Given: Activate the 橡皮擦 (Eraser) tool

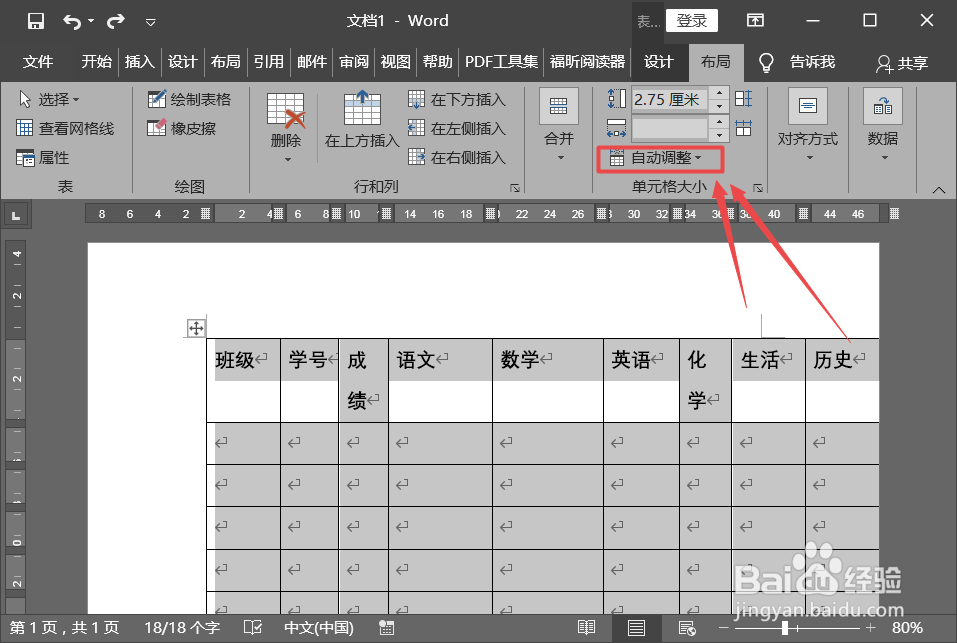Looking at the screenshot, I should 182,128.
